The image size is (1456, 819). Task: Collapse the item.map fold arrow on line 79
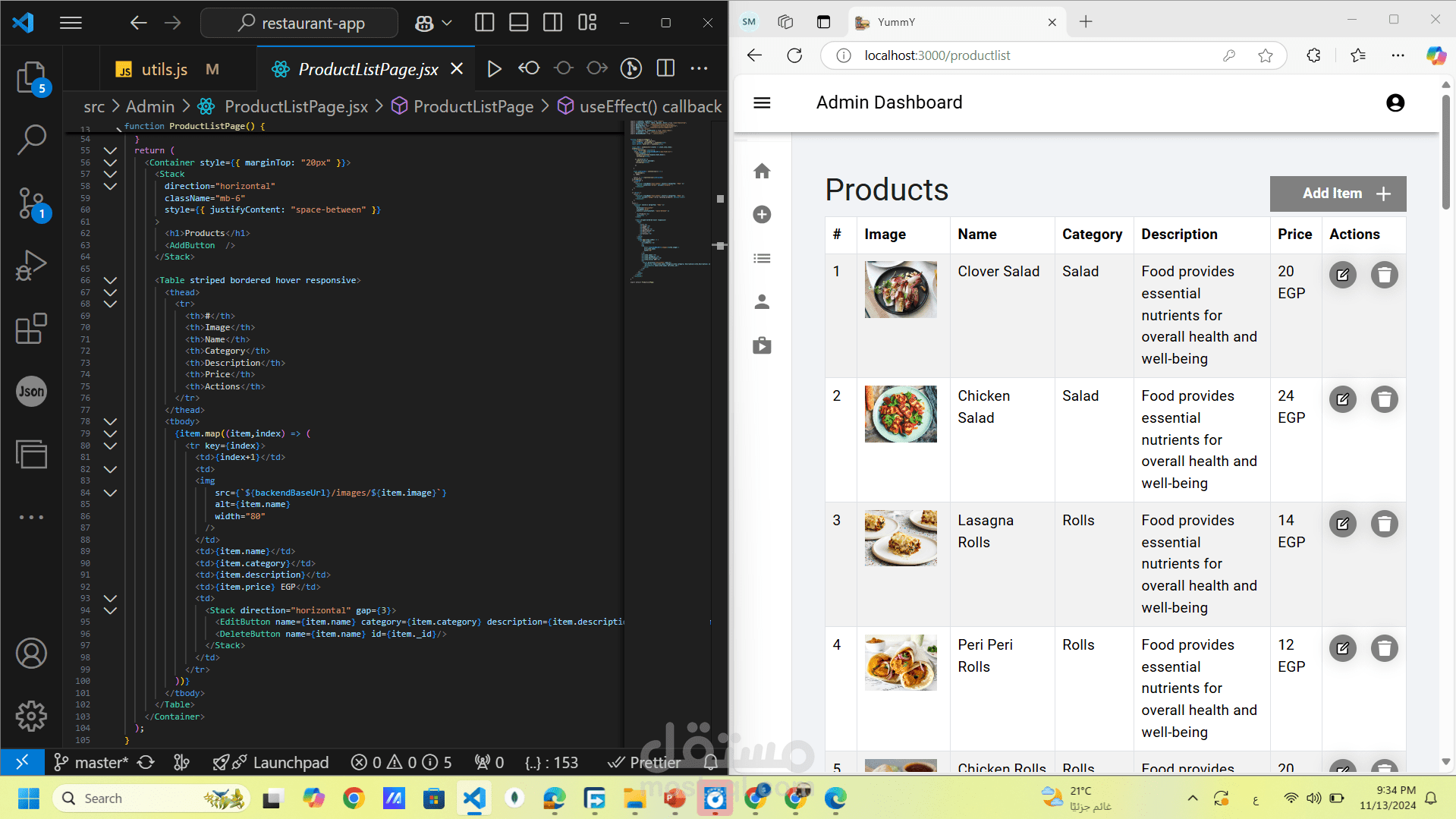tap(110, 433)
